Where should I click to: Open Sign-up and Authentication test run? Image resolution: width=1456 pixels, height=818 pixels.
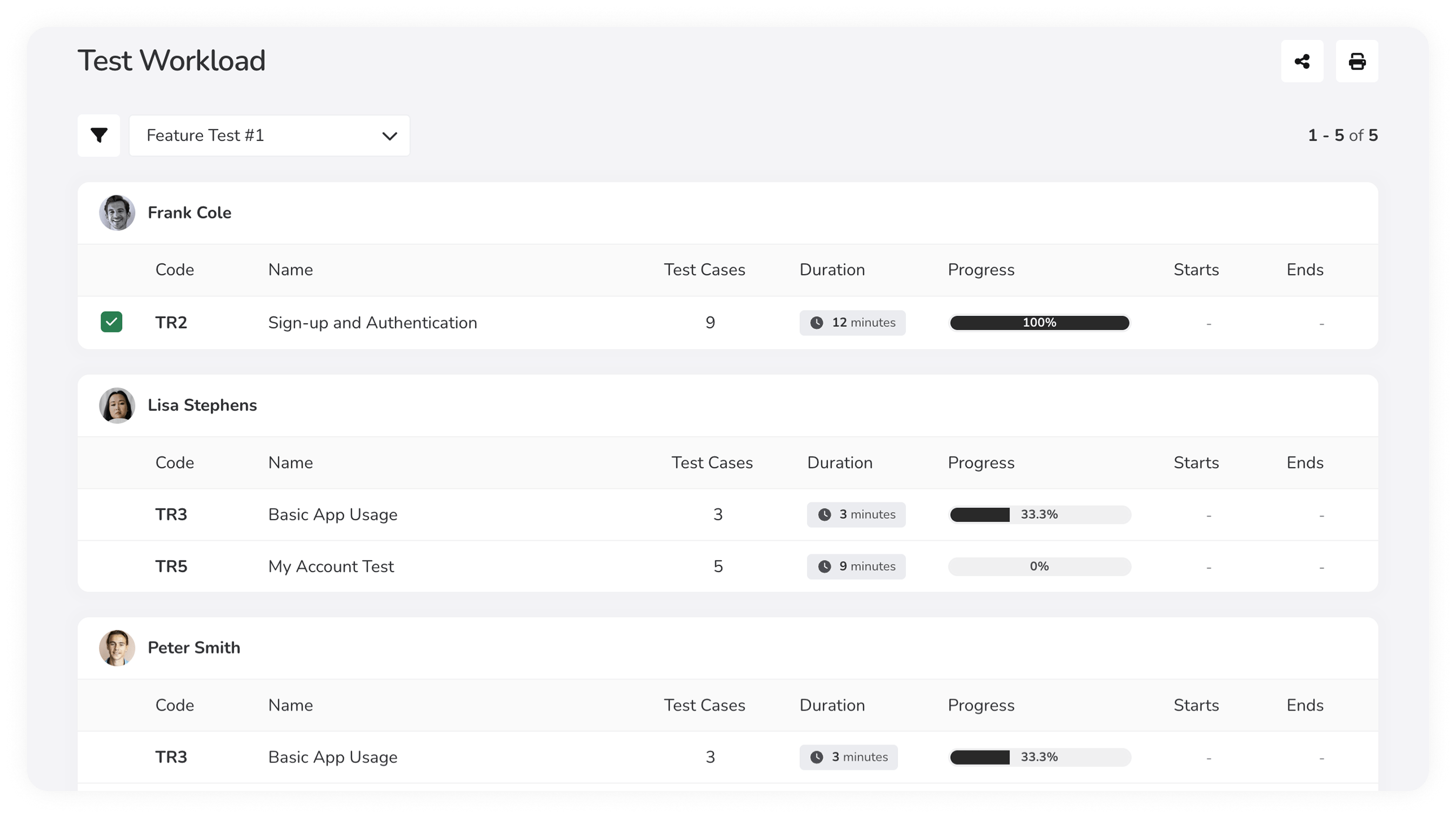(x=372, y=323)
